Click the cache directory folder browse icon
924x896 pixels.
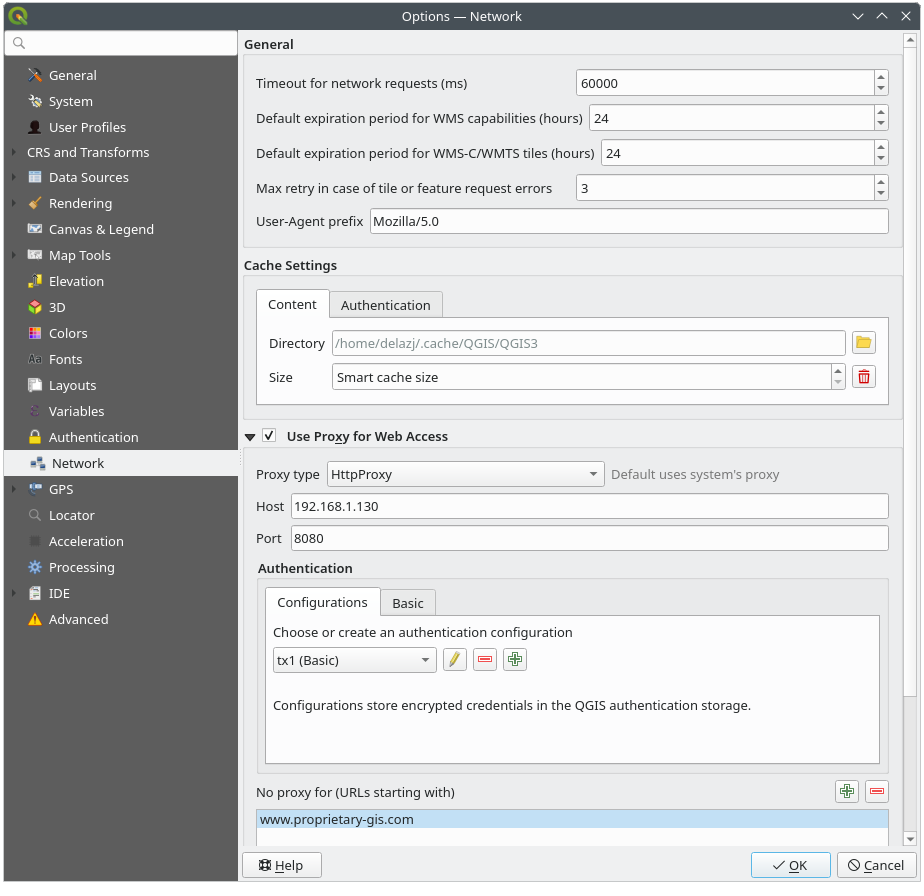pos(864,343)
